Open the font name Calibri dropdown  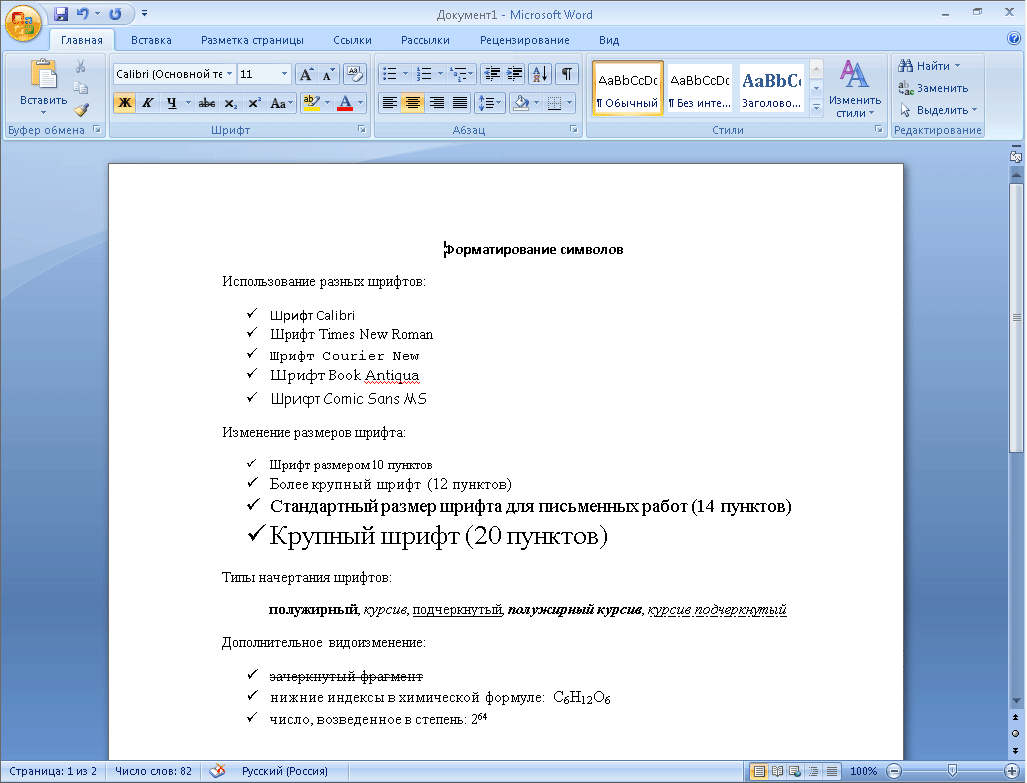[x=229, y=74]
